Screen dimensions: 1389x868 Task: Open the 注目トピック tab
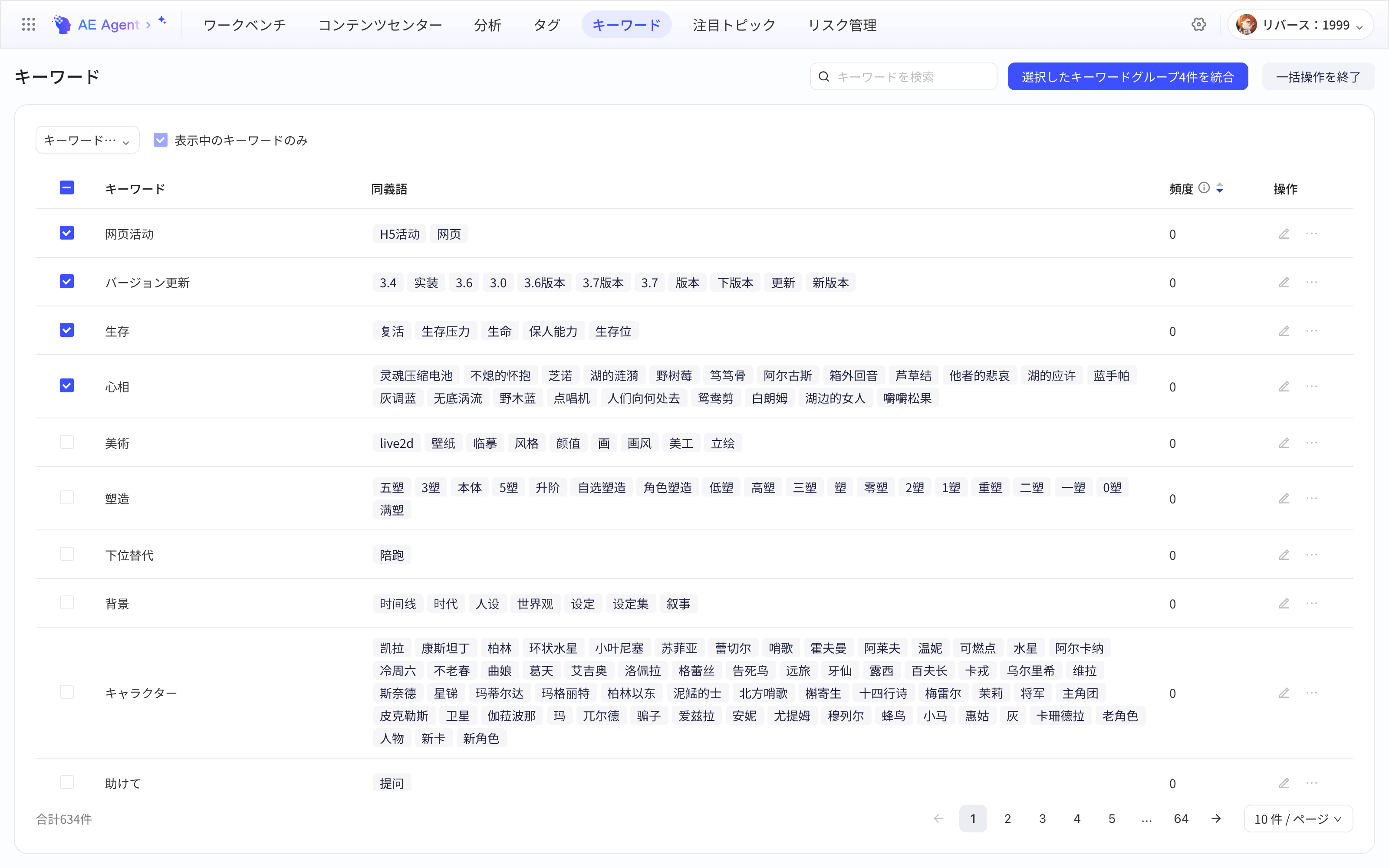734,25
